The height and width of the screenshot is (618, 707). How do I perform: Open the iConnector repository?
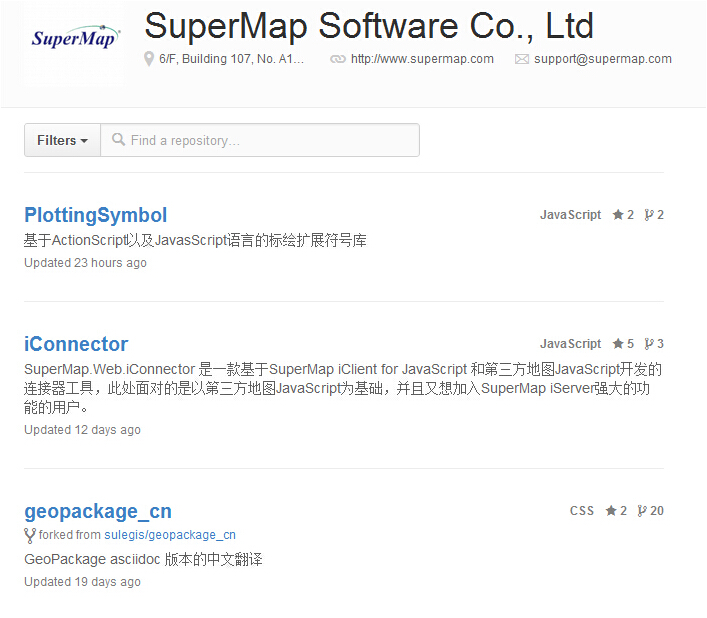(x=76, y=344)
